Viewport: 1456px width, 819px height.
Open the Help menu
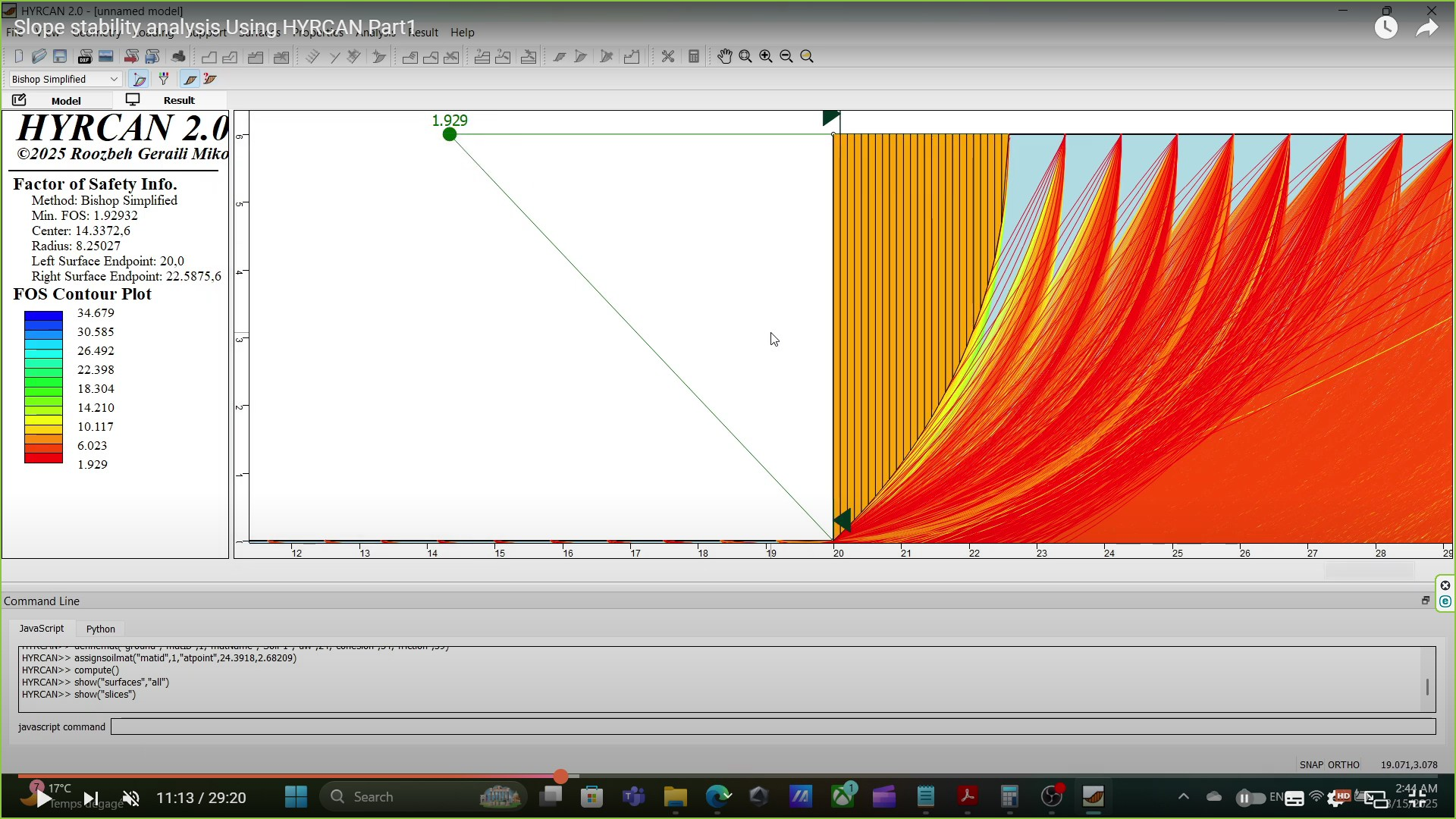click(x=462, y=33)
